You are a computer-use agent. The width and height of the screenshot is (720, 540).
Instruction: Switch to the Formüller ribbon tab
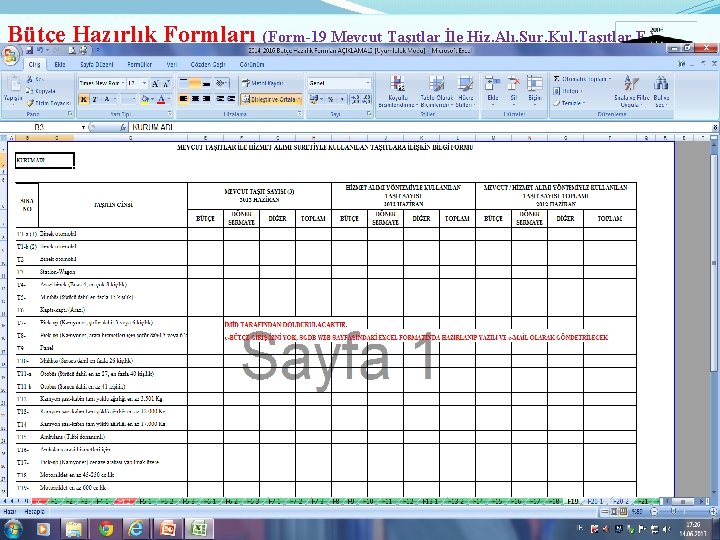(x=140, y=64)
